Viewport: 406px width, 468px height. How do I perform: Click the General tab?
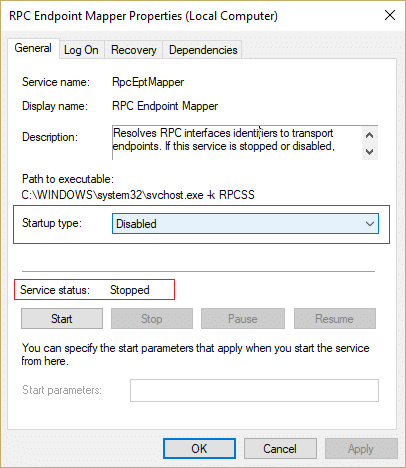[x=33, y=48]
